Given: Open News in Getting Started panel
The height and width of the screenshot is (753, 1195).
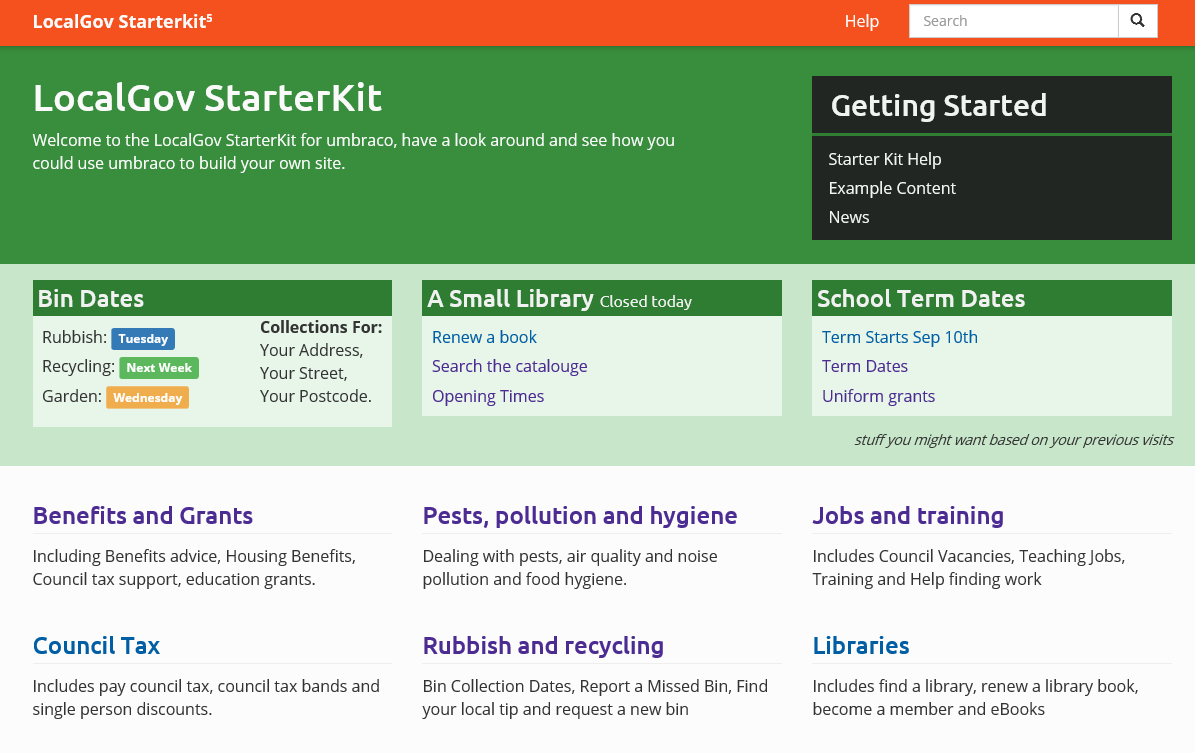Looking at the screenshot, I should [848, 217].
